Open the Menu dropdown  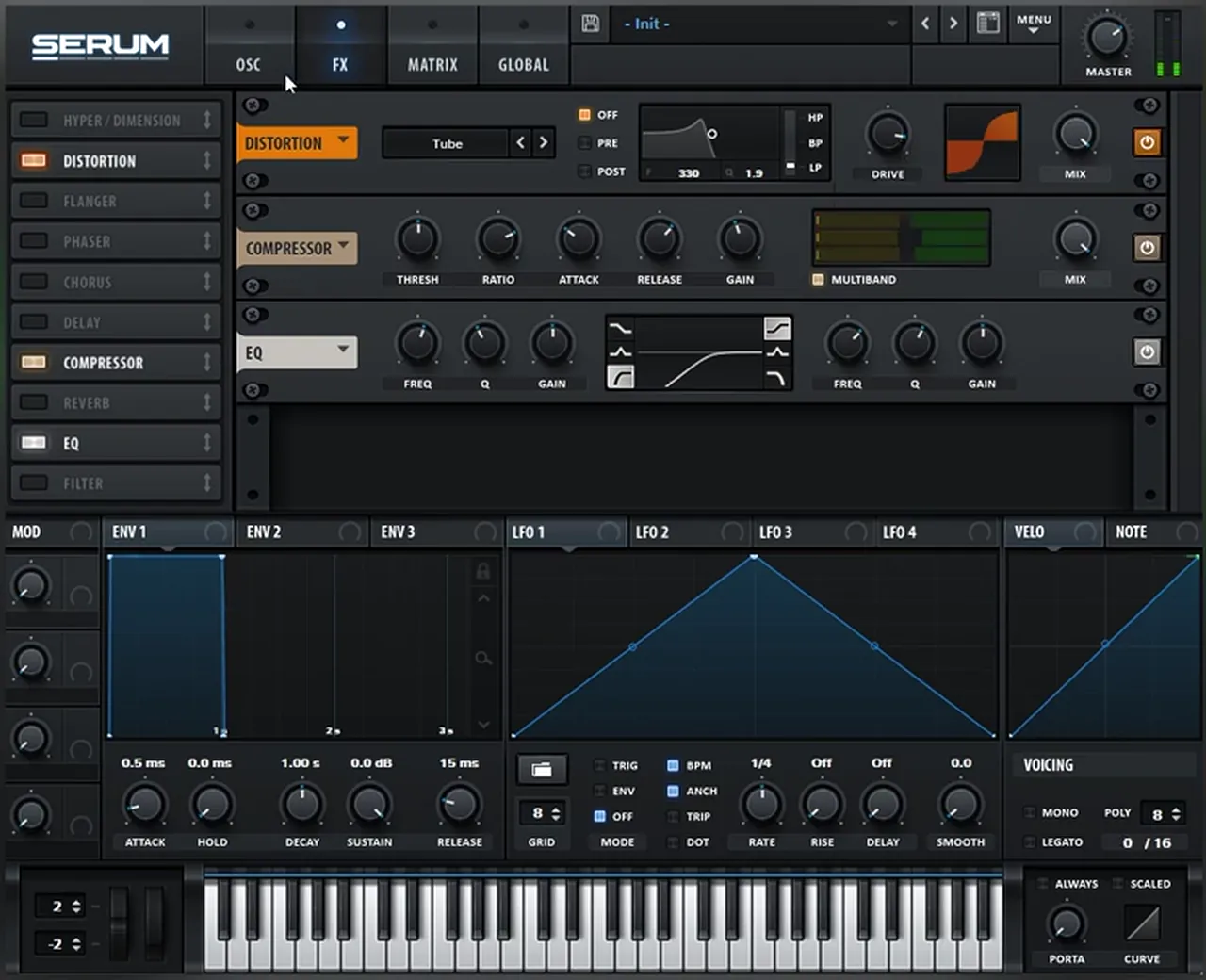[1034, 24]
